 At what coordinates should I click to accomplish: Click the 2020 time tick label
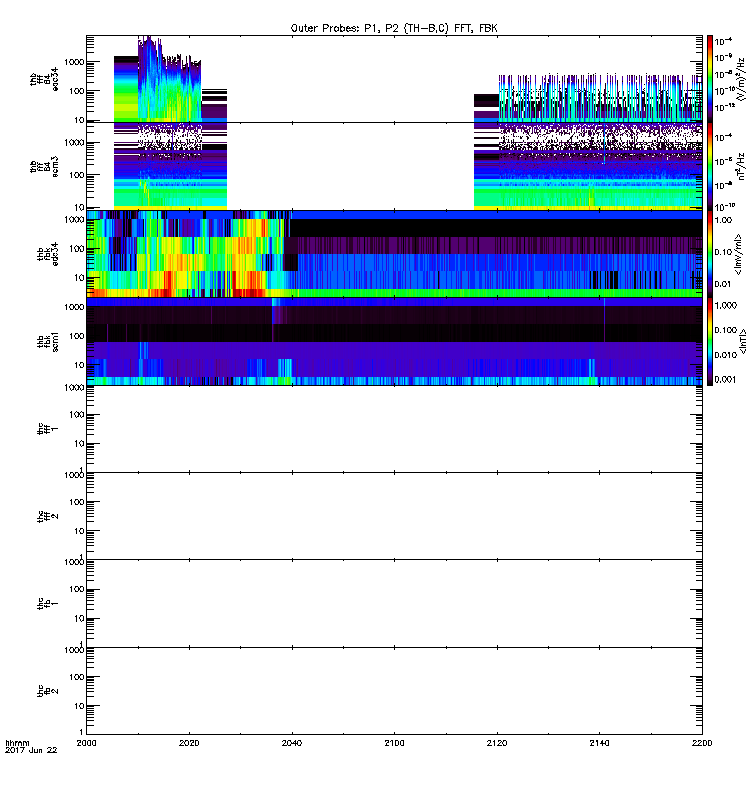189,743
